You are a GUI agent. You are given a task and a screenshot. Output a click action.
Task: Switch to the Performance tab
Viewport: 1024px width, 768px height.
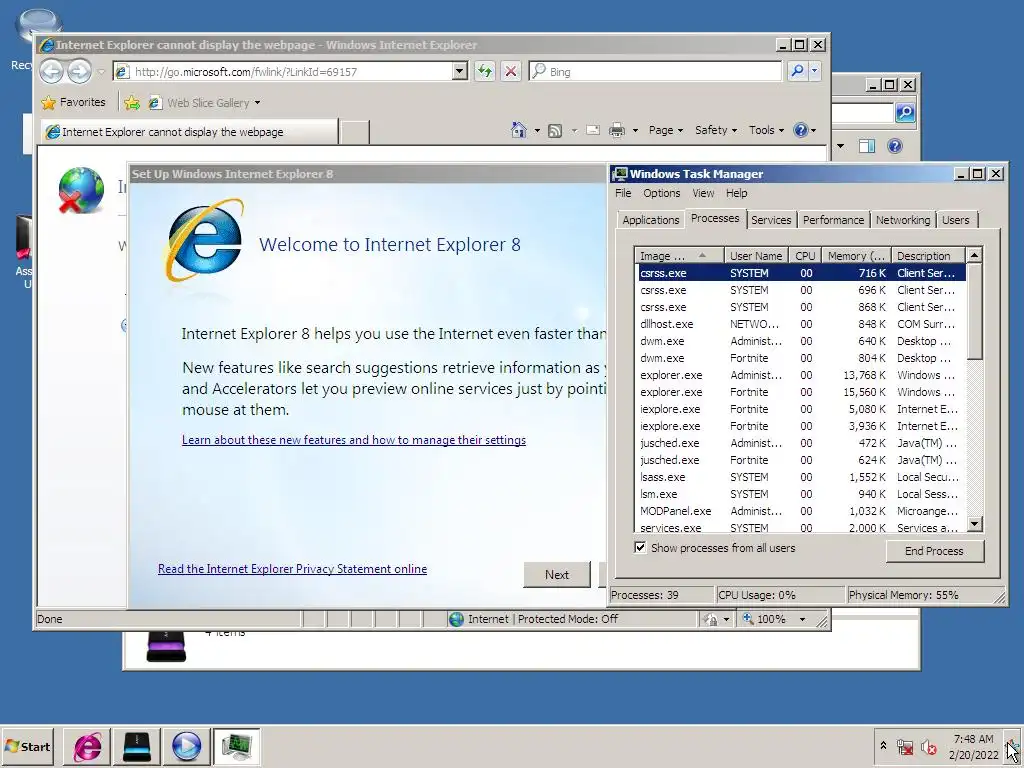[x=833, y=220]
